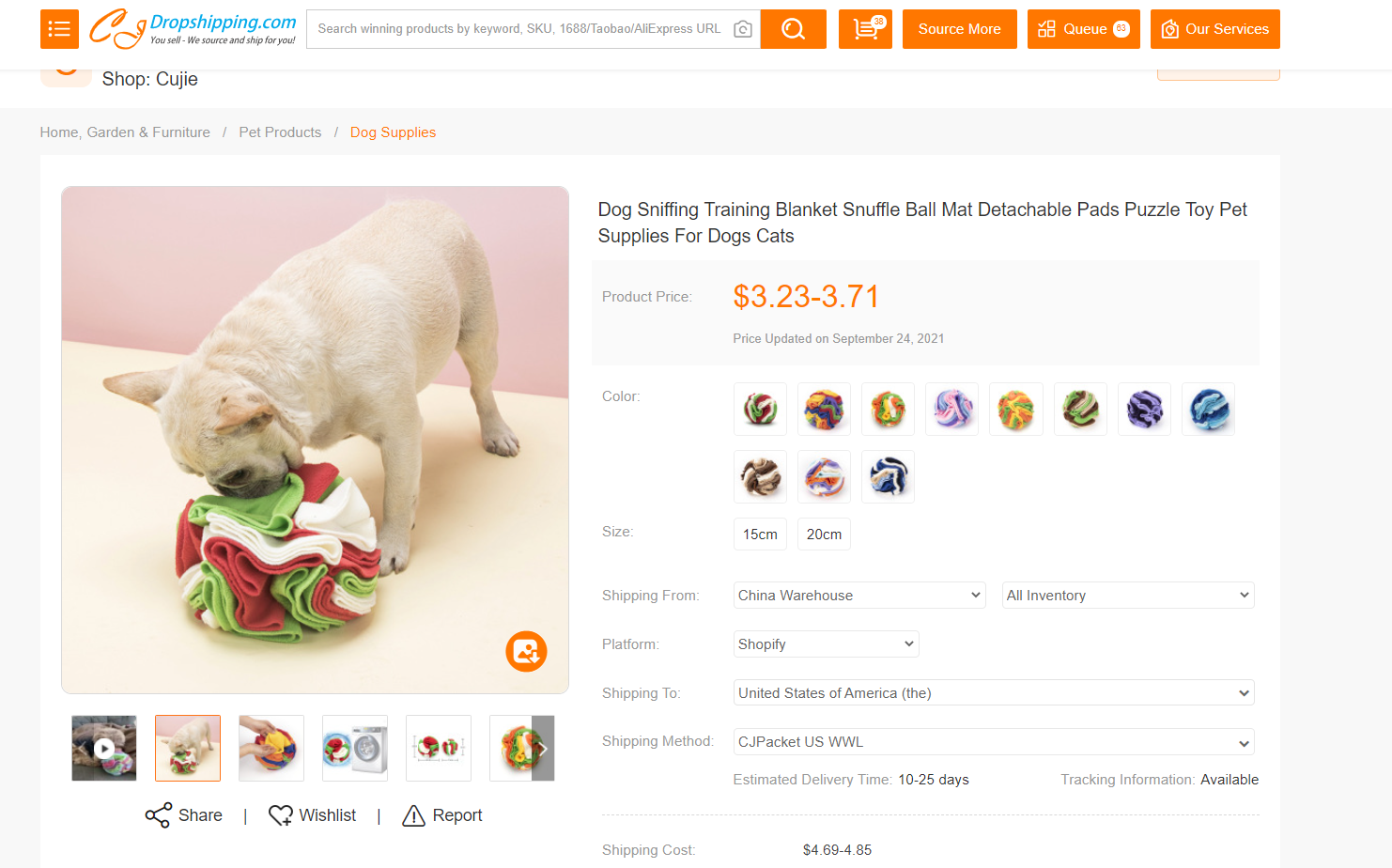Click the Share icon
1392x868 pixels.
[158, 815]
